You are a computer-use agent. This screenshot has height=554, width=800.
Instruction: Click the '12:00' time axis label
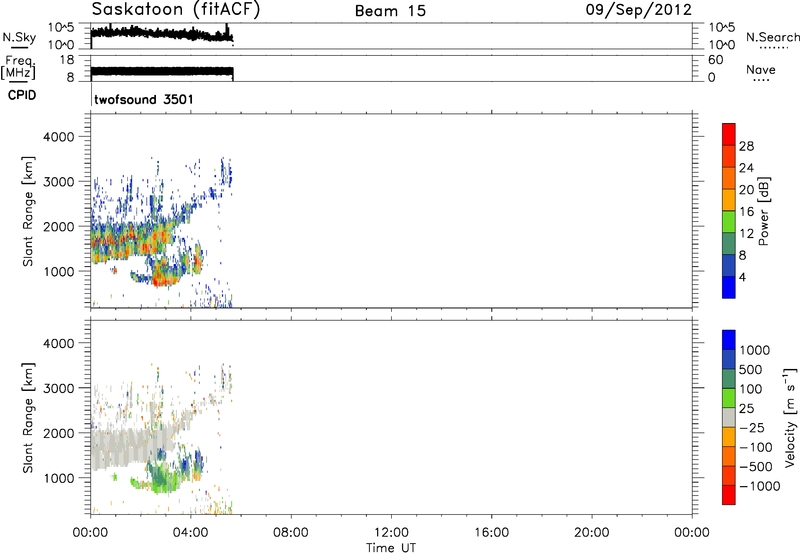391,533
